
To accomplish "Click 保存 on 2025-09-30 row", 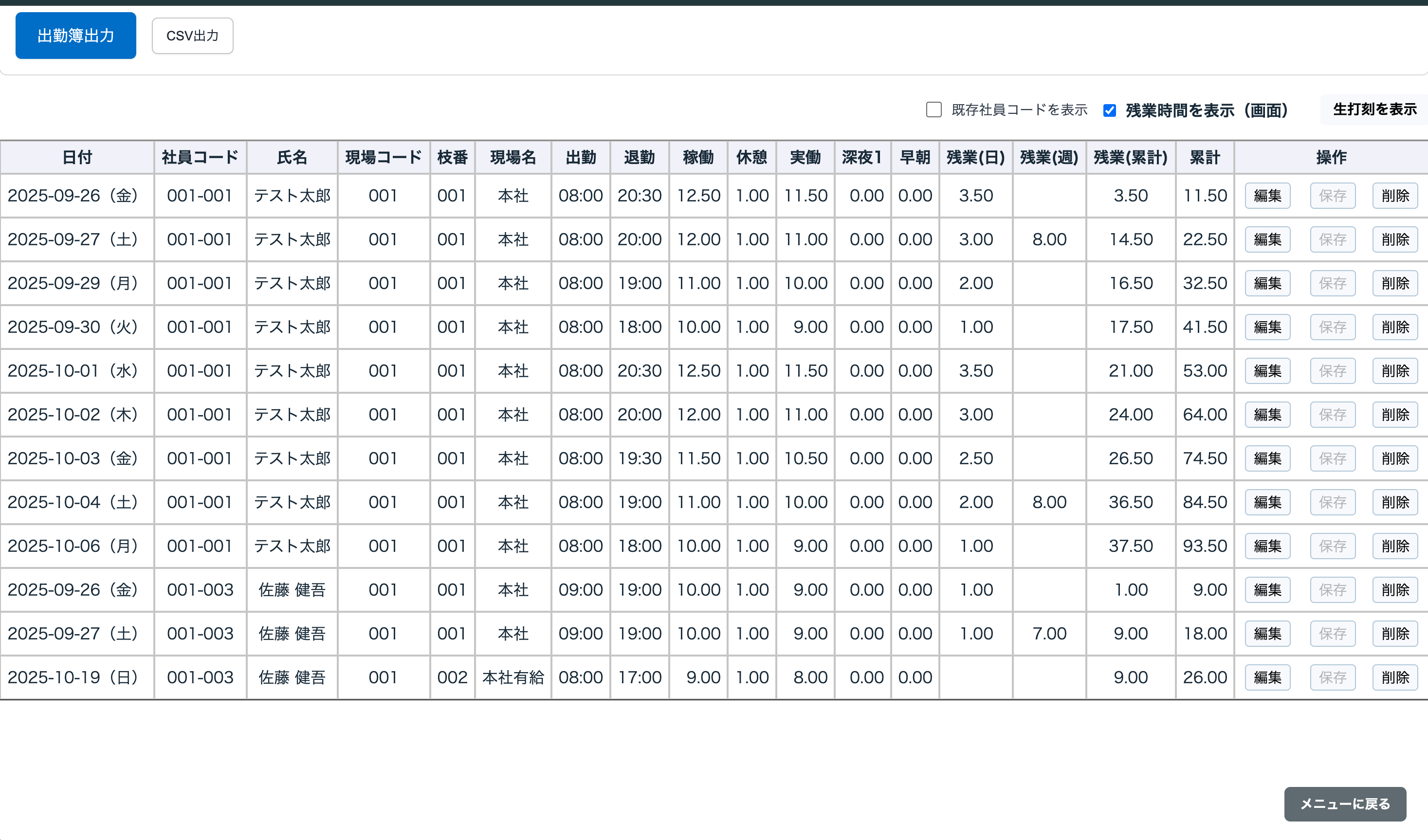I will click(x=1332, y=327).
